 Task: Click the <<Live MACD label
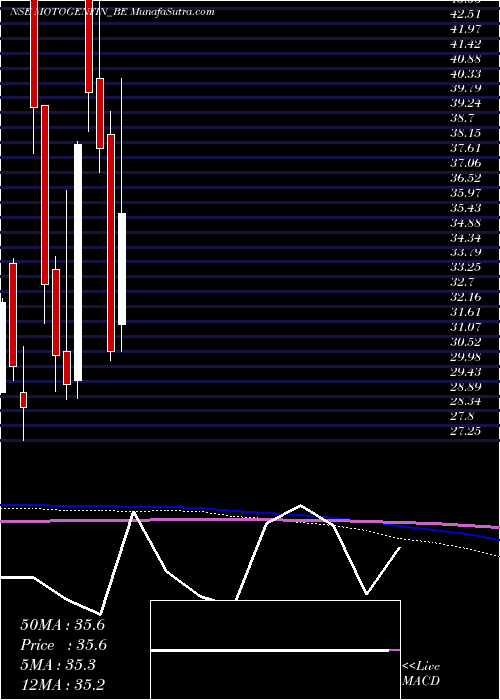[x=421, y=674]
